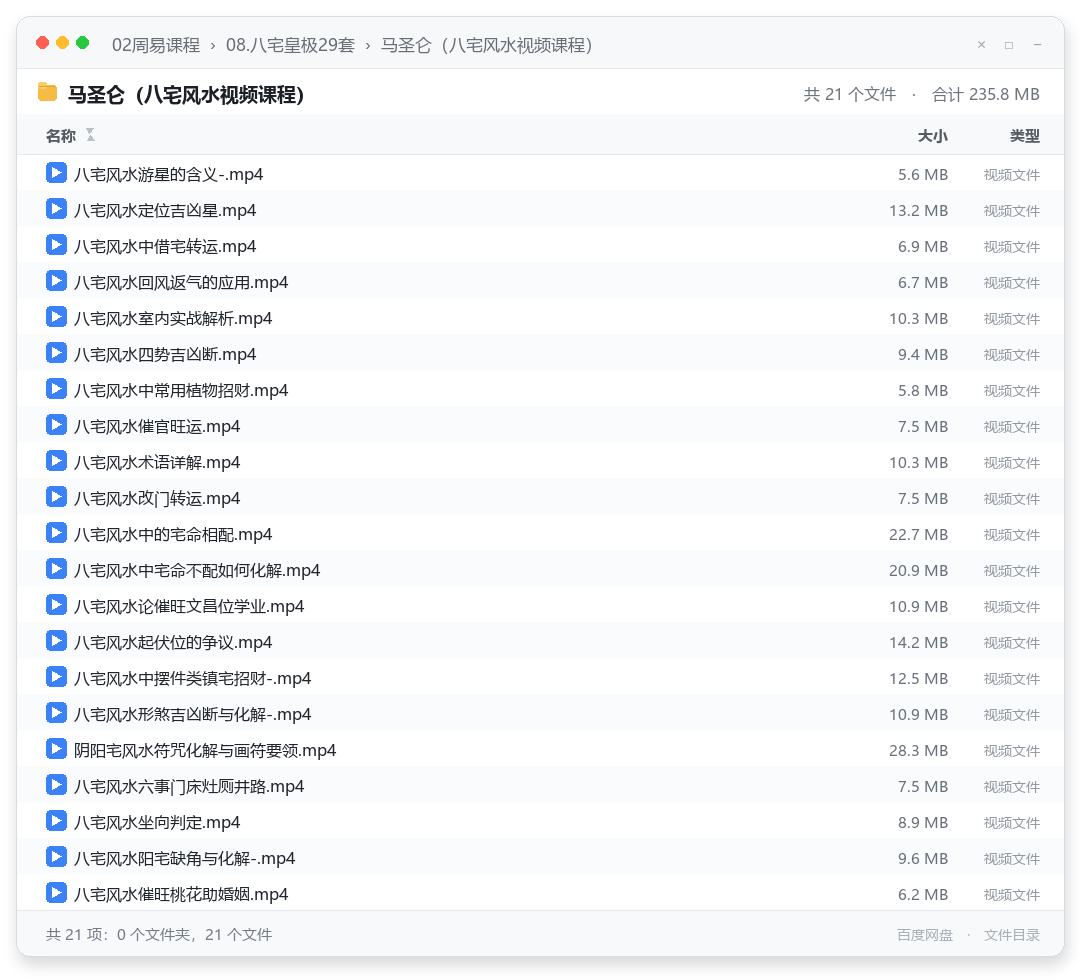Click video icon for 八宅风水起伏位的争议.mp4

tap(56, 640)
